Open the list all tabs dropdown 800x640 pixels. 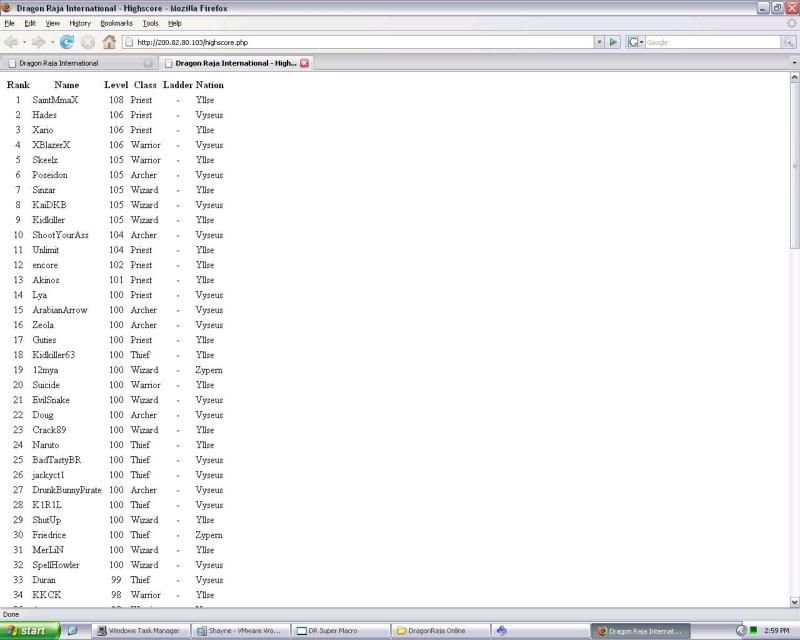tap(794, 63)
